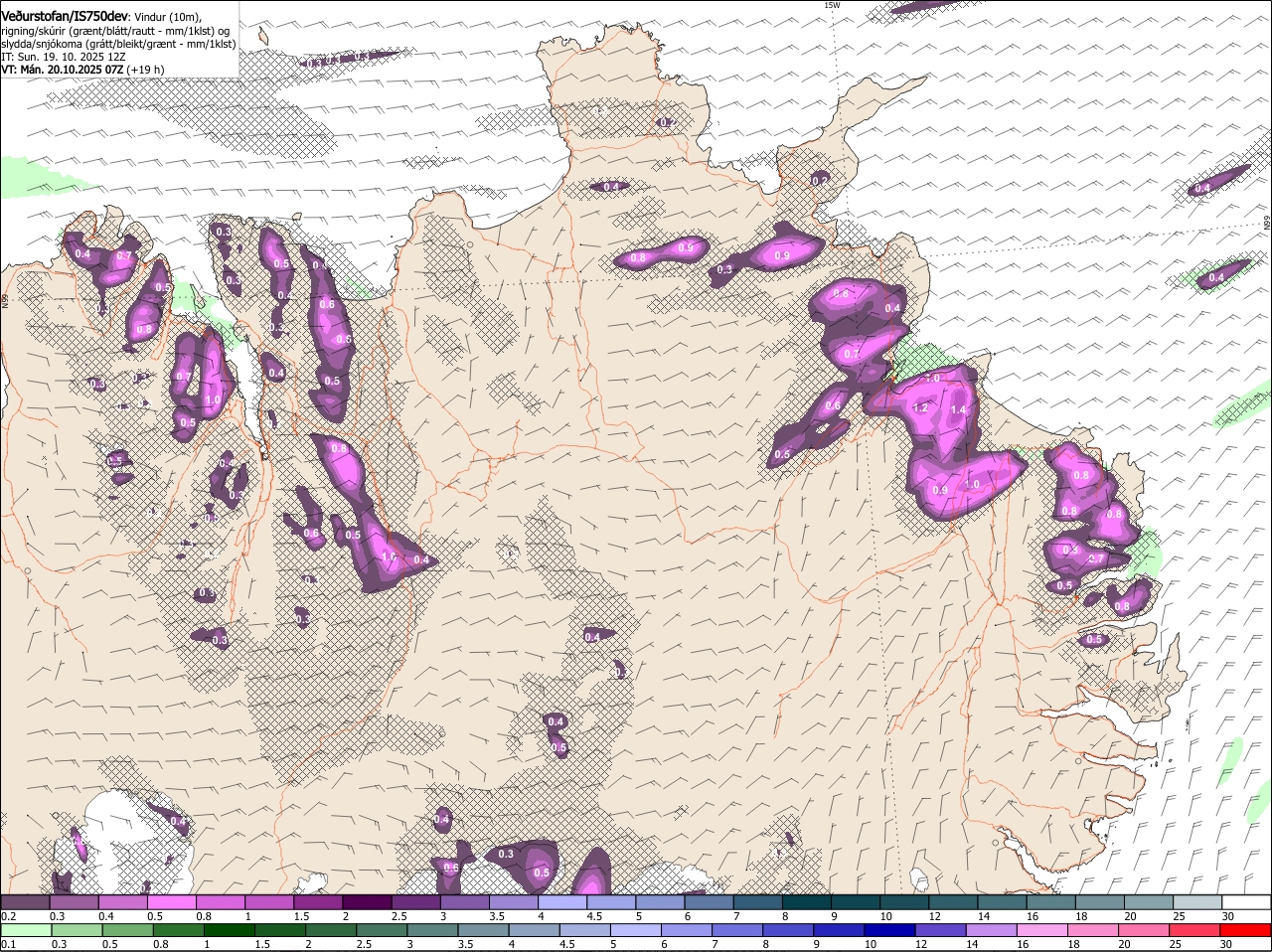Click the 1.4 precipitation label on the map

958,409
